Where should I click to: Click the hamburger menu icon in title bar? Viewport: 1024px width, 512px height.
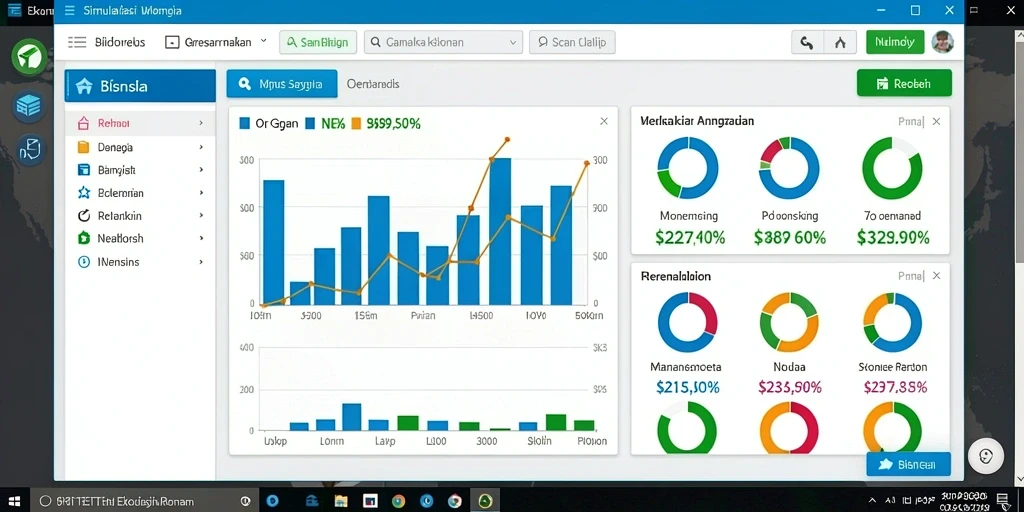coord(70,10)
